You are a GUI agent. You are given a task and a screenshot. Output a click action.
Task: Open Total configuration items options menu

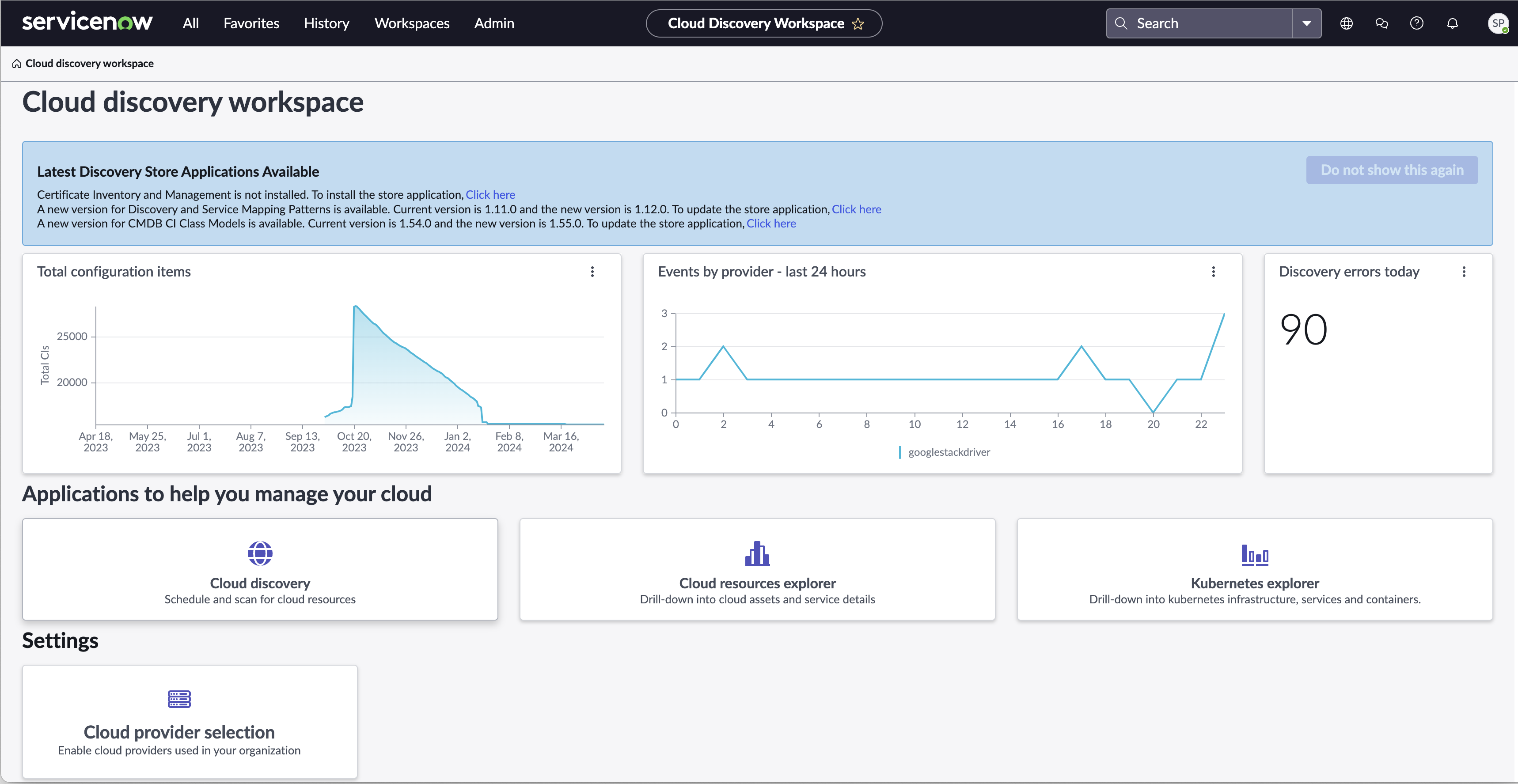pyautogui.click(x=592, y=272)
